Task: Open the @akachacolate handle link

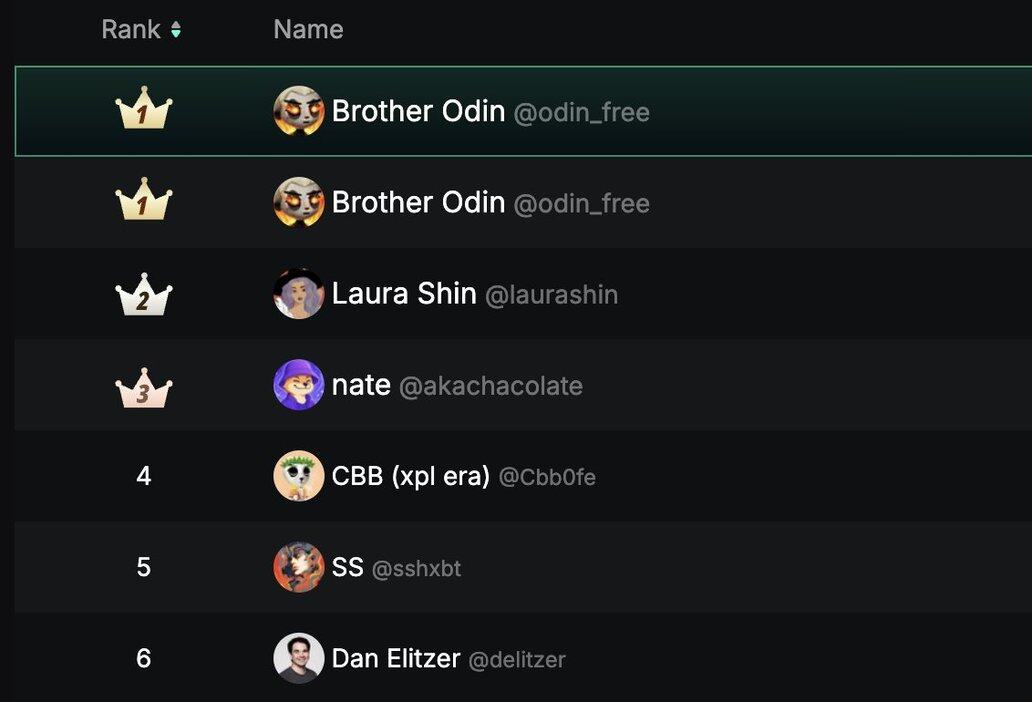Action: point(490,386)
